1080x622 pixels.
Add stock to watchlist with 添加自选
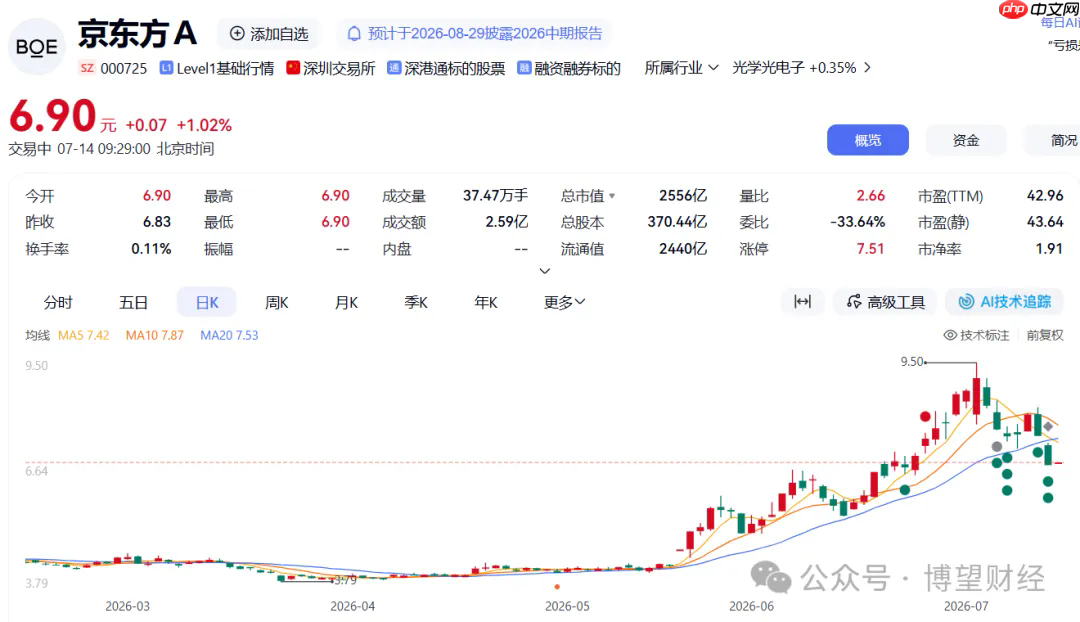coord(269,34)
